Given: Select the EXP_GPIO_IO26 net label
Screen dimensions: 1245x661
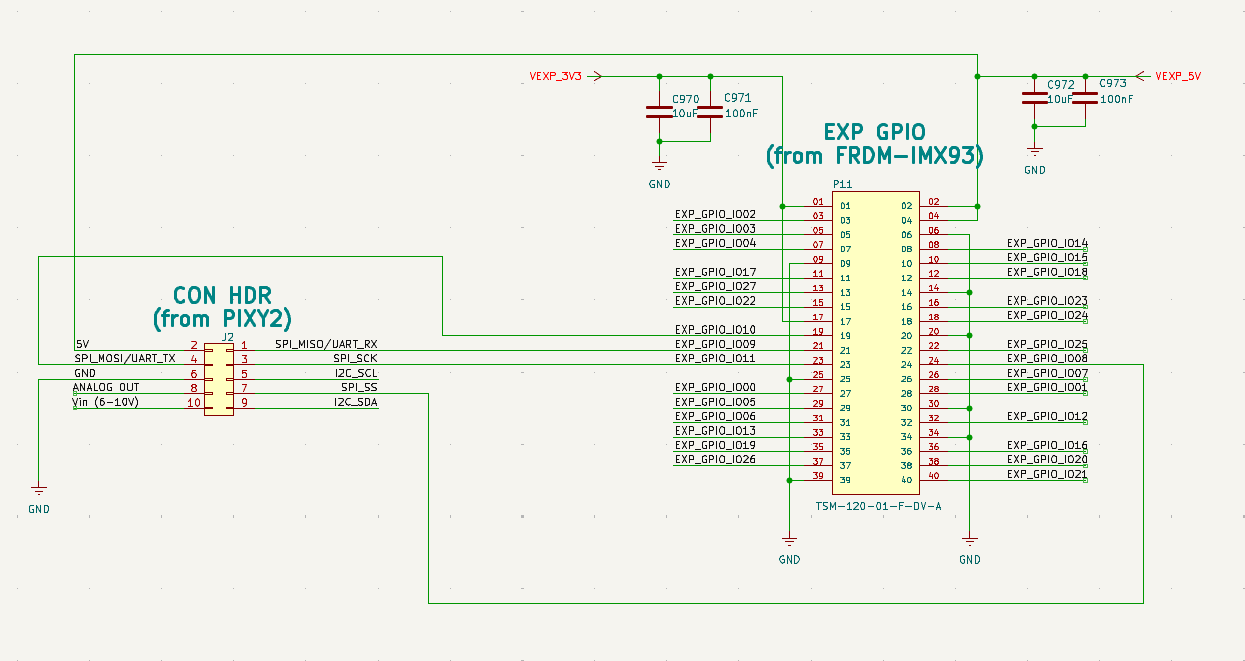Looking at the screenshot, I should (x=715, y=460).
